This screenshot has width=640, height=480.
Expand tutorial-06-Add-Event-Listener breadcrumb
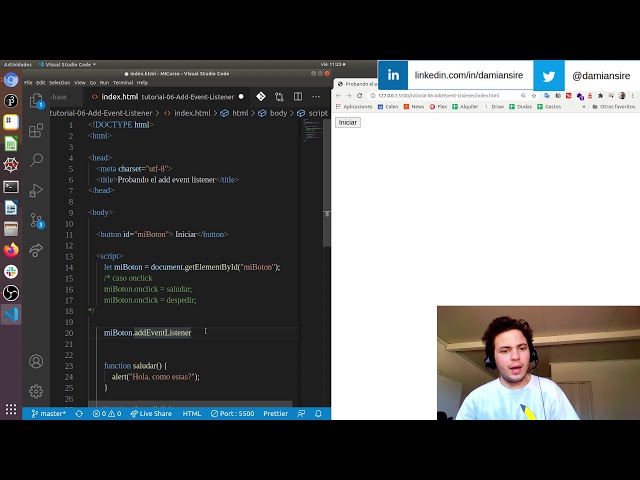(101, 113)
